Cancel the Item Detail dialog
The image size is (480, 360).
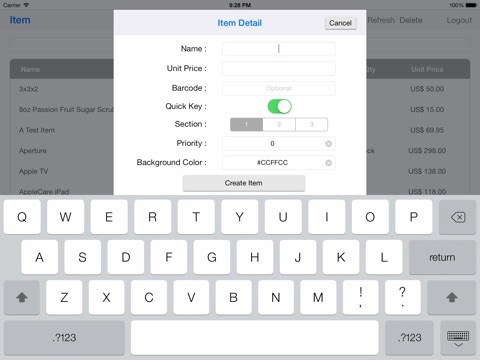pos(340,23)
